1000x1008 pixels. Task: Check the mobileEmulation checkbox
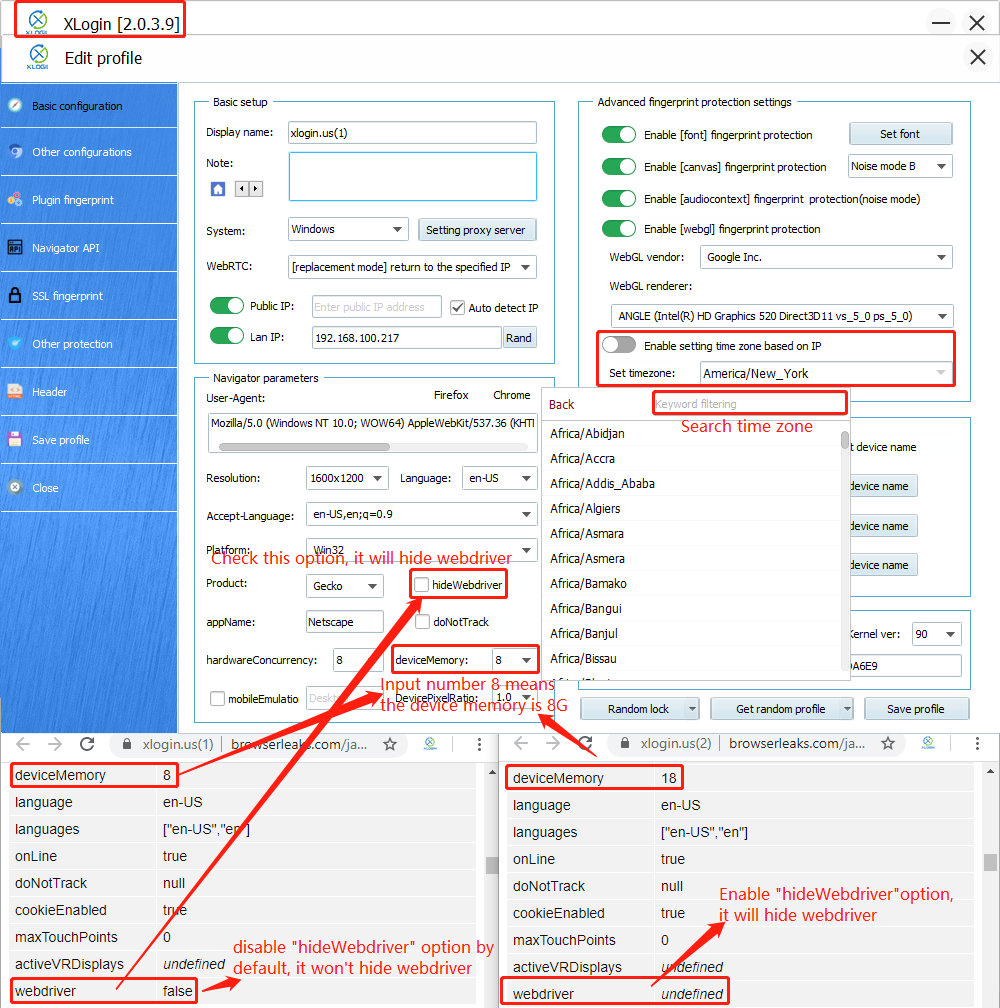tap(217, 698)
